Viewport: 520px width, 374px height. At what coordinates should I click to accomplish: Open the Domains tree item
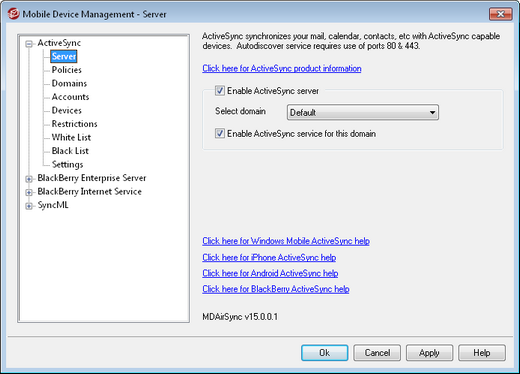pos(69,83)
